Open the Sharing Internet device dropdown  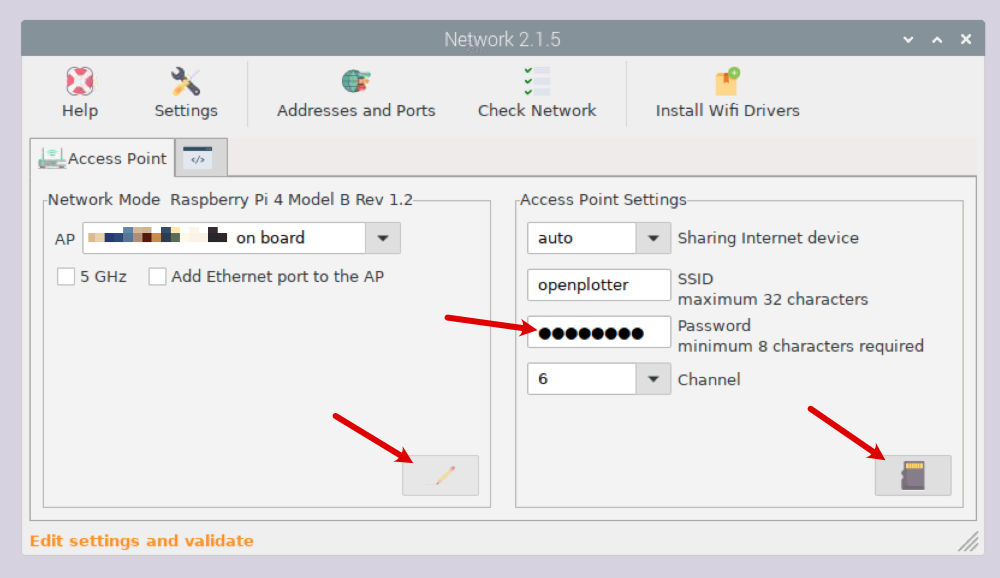(653, 238)
